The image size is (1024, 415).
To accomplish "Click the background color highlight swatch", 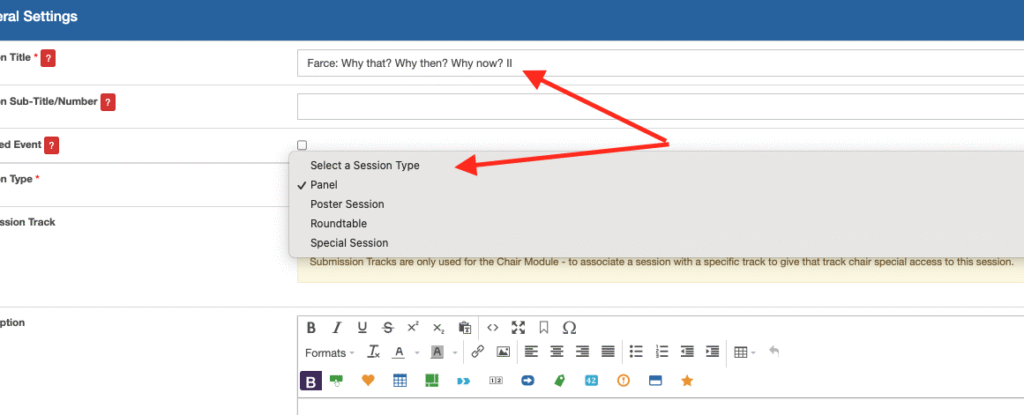I will (437, 353).
